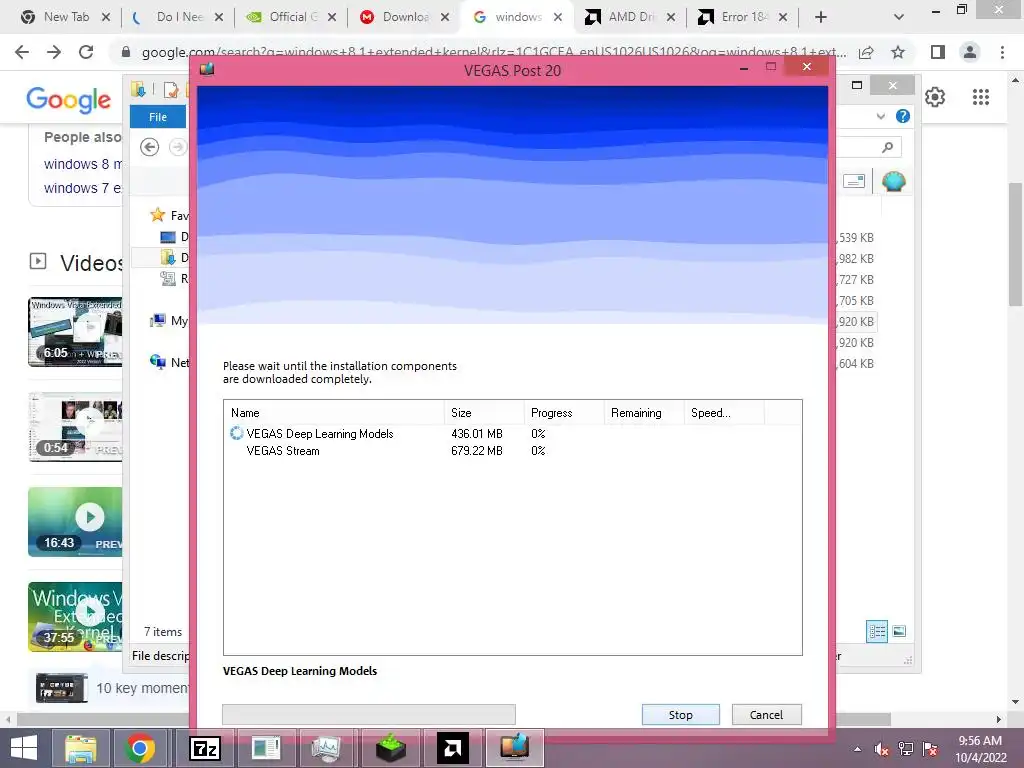Click Explorer forward arrow button
Viewport: 1024px width, 768px height.
177,147
